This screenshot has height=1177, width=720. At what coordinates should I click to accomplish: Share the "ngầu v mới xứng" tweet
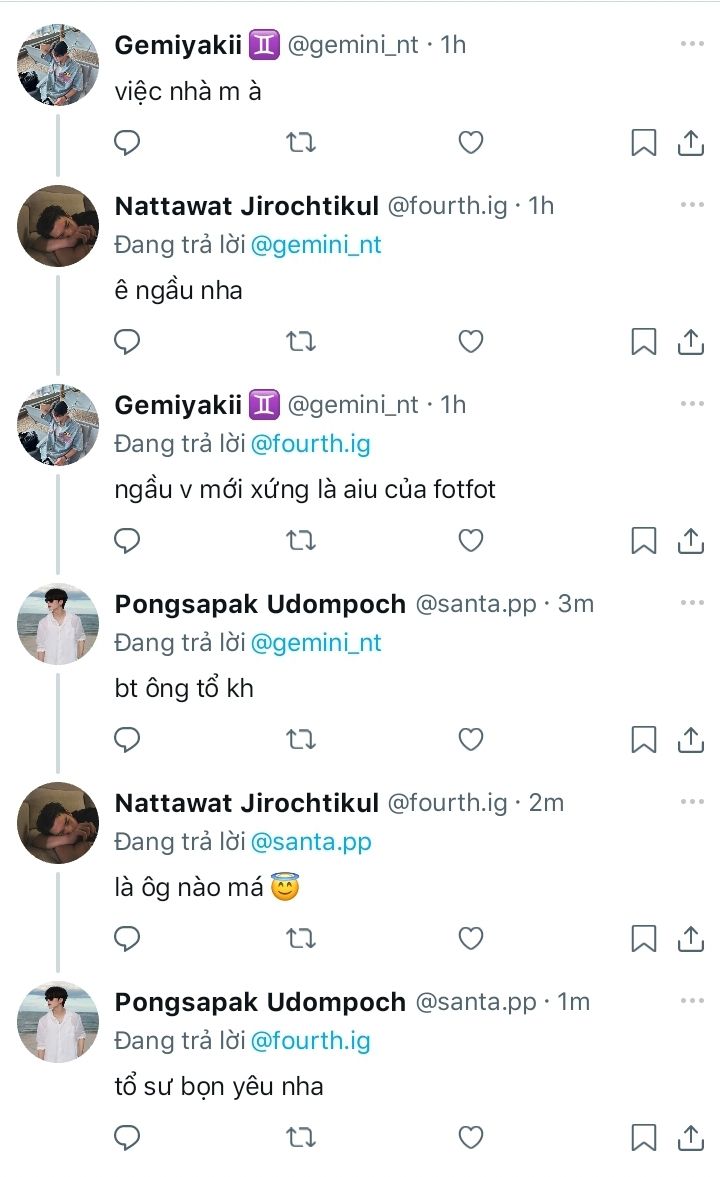[x=691, y=541]
